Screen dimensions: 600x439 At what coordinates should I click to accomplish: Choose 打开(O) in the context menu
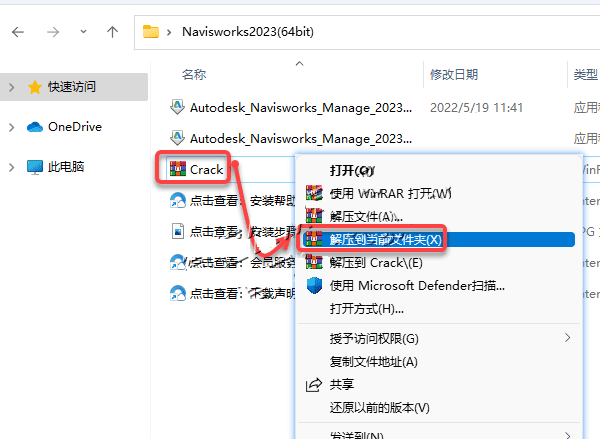click(x=351, y=170)
